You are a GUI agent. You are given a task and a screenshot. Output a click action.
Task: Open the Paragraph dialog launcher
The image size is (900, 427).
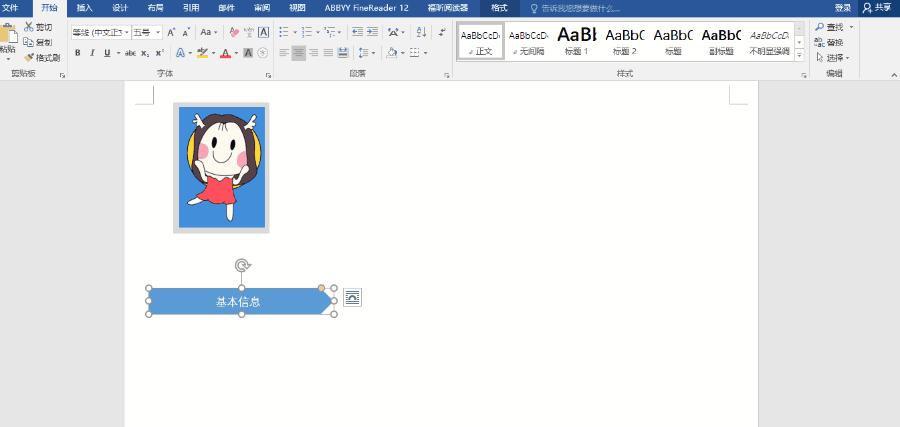pyautogui.click(x=447, y=75)
